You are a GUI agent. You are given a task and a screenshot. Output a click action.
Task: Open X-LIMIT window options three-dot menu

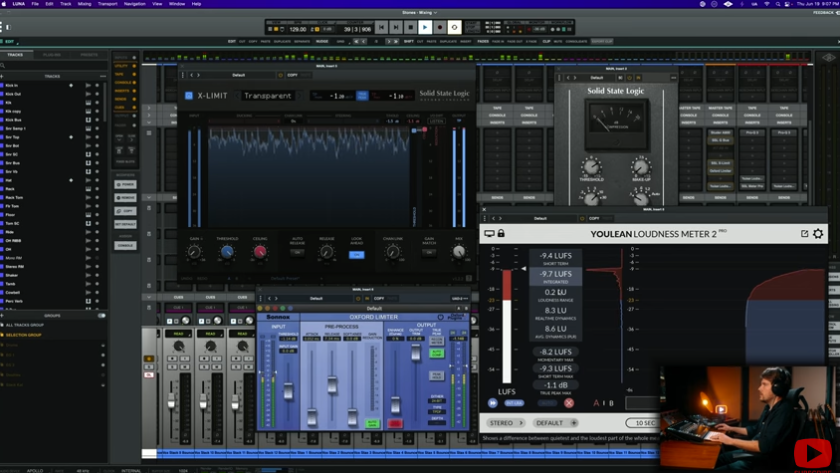pyautogui.click(x=183, y=75)
